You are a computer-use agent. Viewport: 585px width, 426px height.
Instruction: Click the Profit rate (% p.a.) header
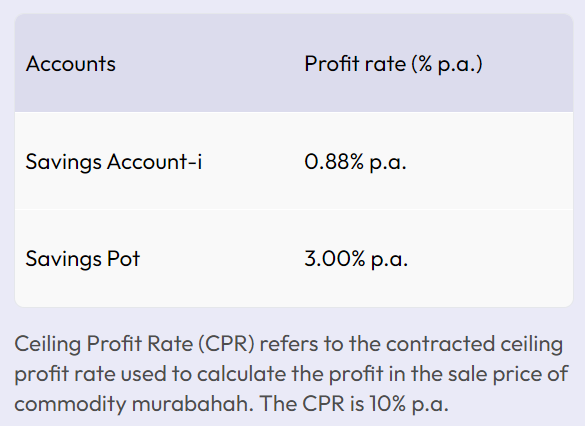(x=393, y=64)
